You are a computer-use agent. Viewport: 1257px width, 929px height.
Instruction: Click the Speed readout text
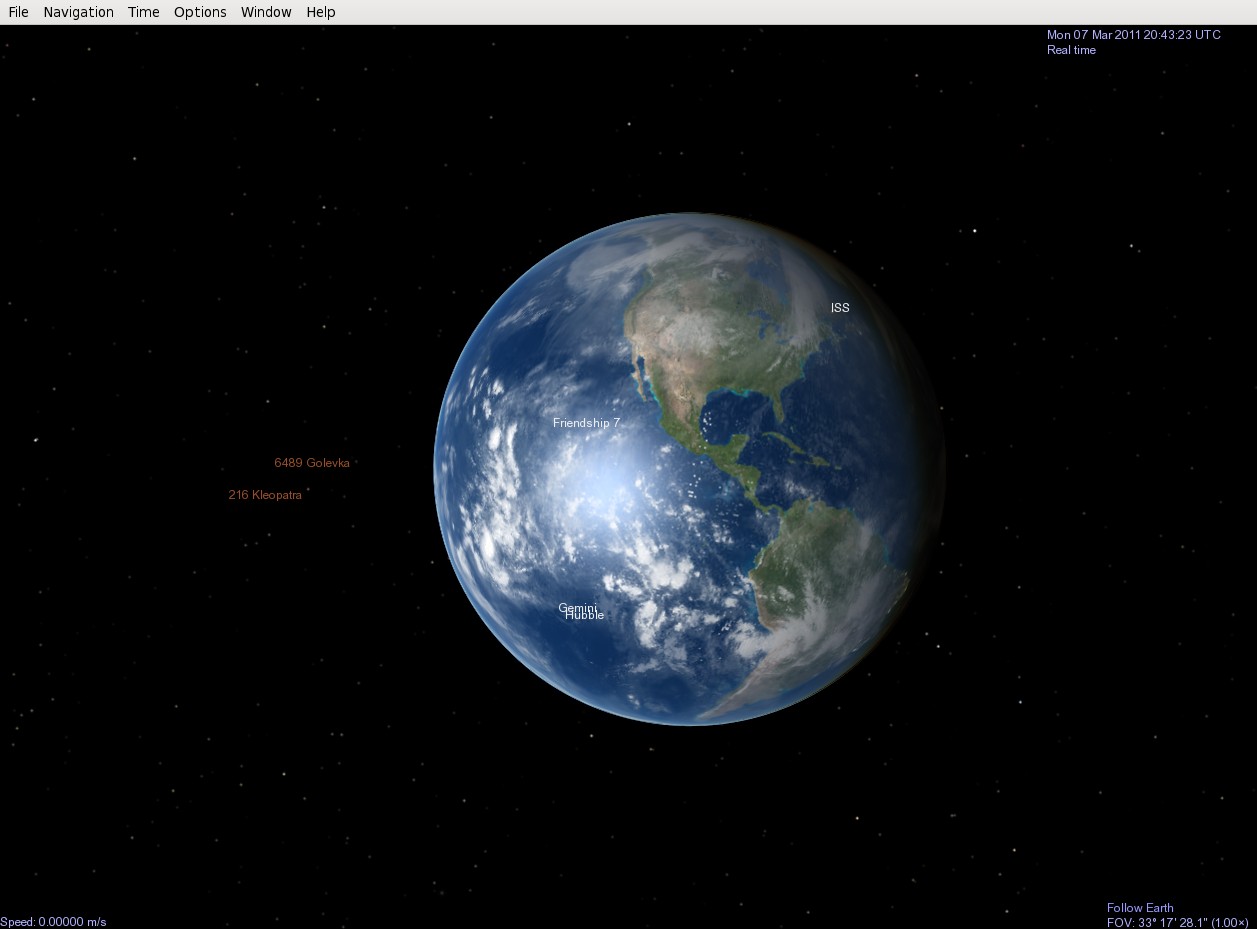53,922
